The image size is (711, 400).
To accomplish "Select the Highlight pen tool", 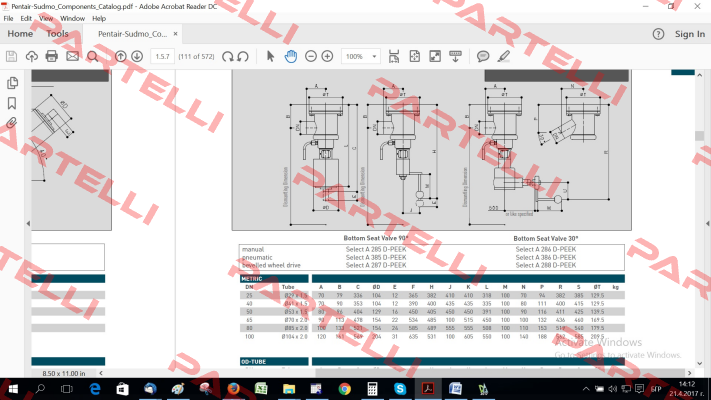I will [503, 56].
